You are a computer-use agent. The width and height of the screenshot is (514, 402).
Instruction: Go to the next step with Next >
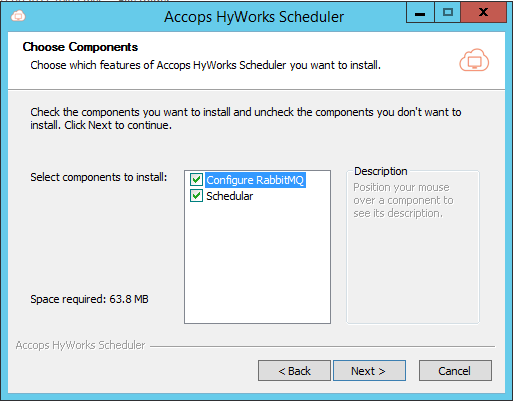coord(369,370)
